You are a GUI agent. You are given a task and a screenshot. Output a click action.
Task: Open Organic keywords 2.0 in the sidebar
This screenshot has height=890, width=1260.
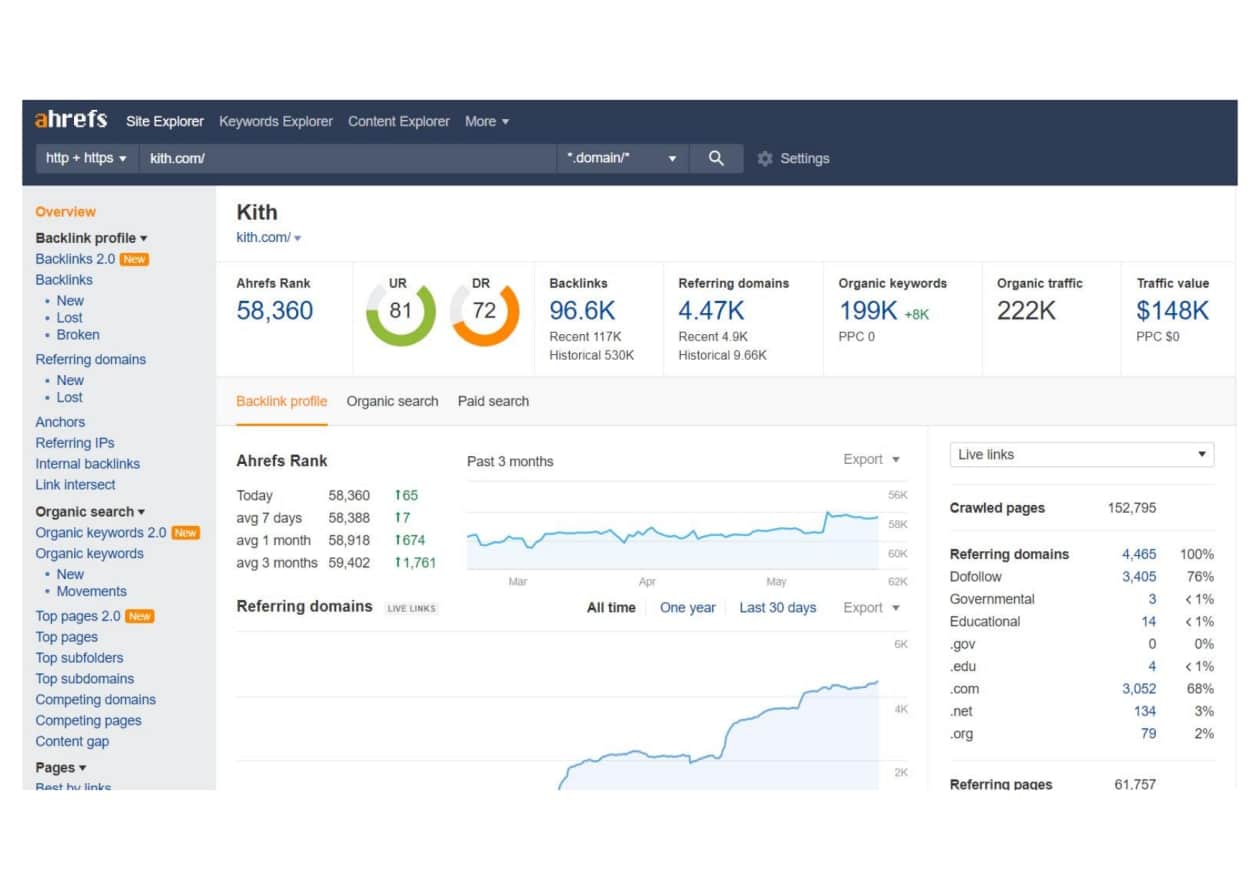pos(101,533)
